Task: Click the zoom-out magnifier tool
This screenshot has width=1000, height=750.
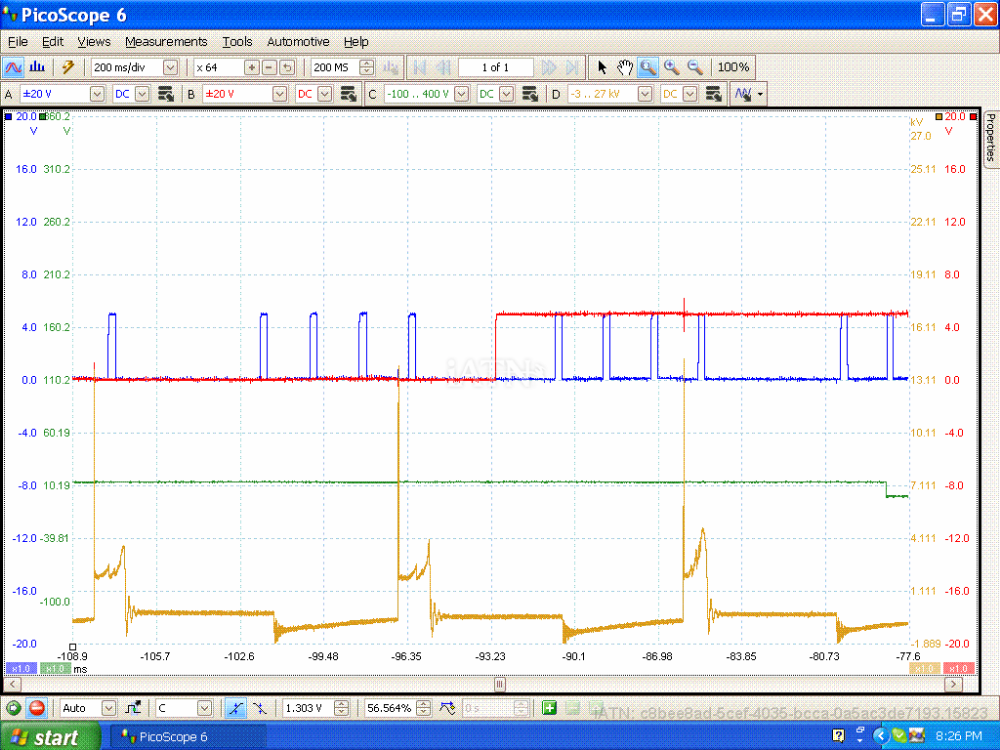Action: [695, 67]
